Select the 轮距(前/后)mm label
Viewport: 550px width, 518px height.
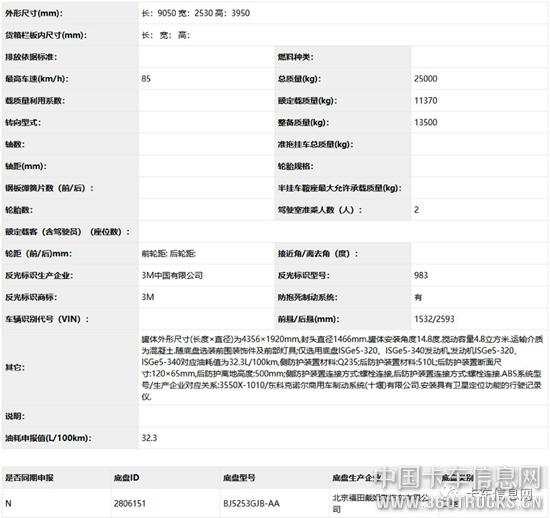click(38, 253)
